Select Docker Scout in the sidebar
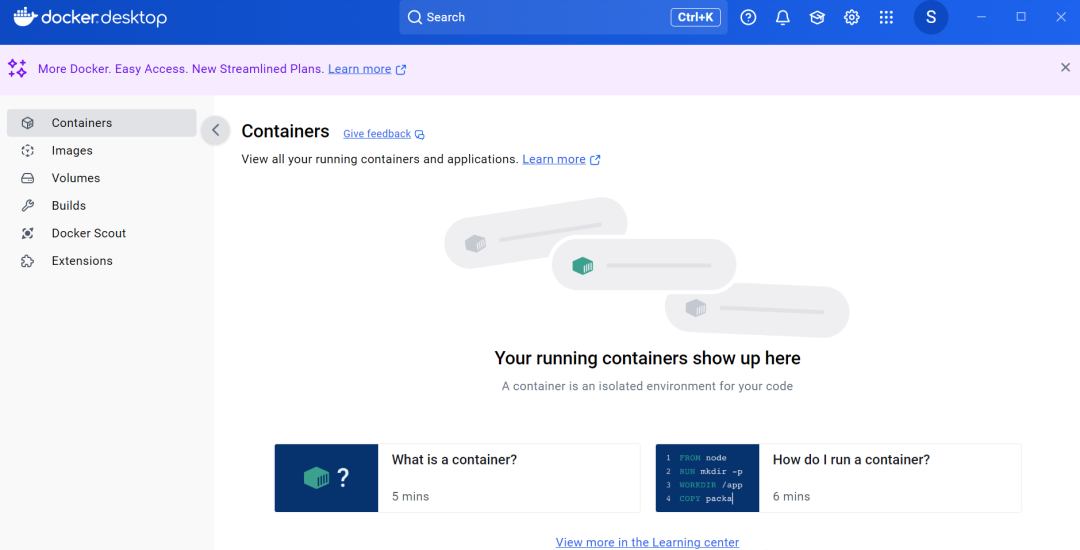The height and width of the screenshot is (550, 1080). 102,233
